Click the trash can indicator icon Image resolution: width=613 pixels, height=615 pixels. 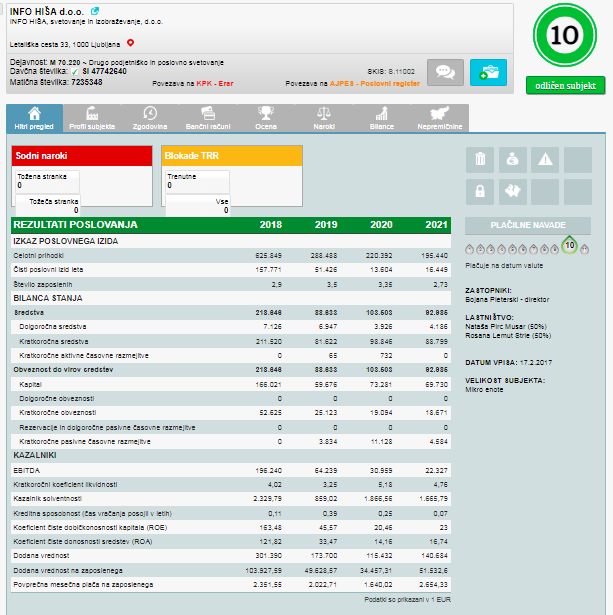pyautogui.click(x=481, y=159)
